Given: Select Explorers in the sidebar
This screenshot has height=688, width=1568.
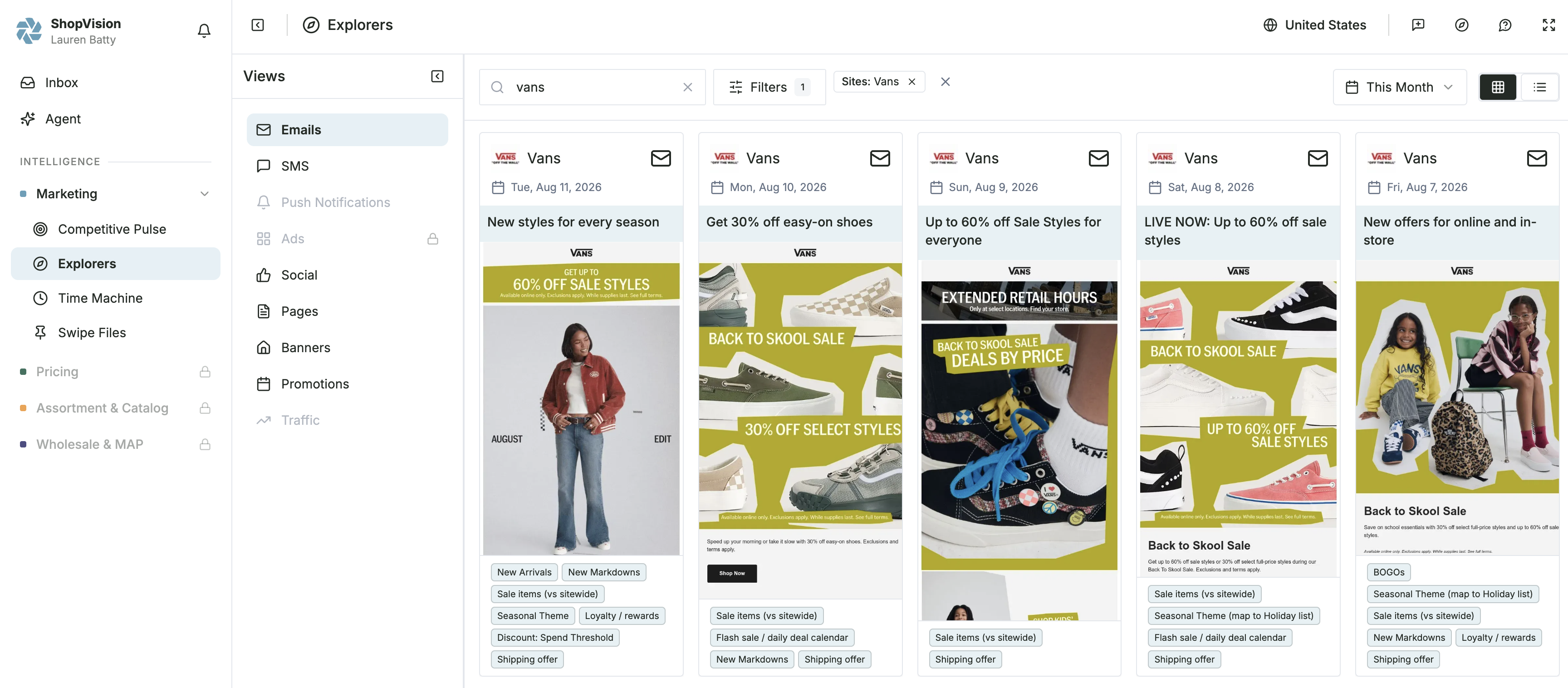Looking at the screenshot, I should tap(116, 264).
